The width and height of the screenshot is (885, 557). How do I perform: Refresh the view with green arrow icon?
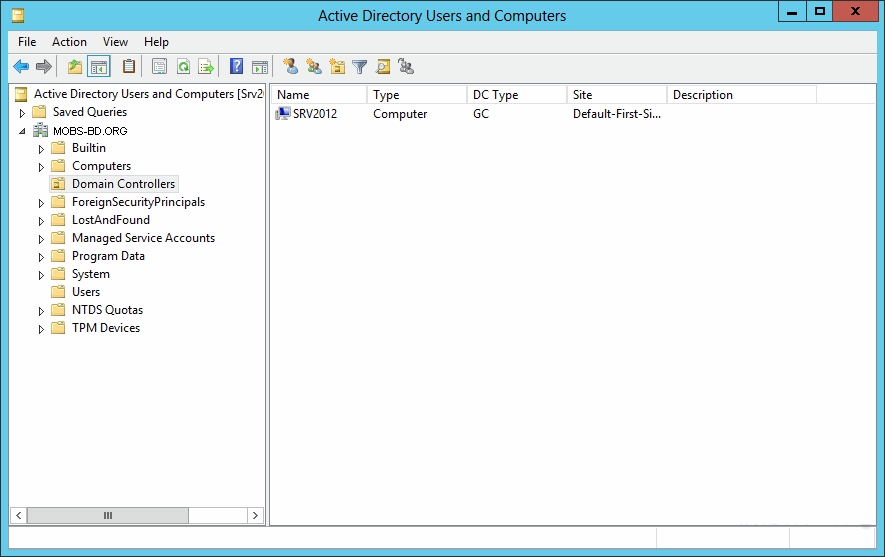pyautogui.click(x=183, y=67)
